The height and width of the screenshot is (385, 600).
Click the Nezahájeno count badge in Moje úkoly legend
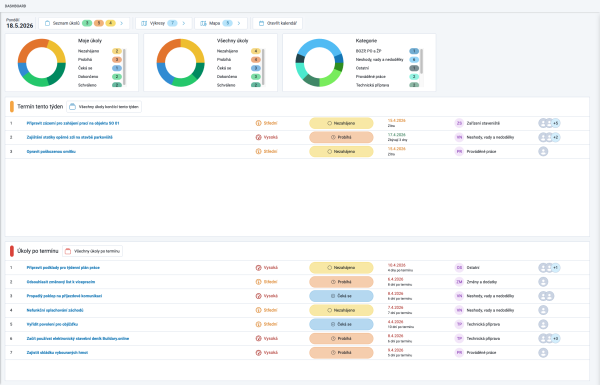tap(117, 51)
